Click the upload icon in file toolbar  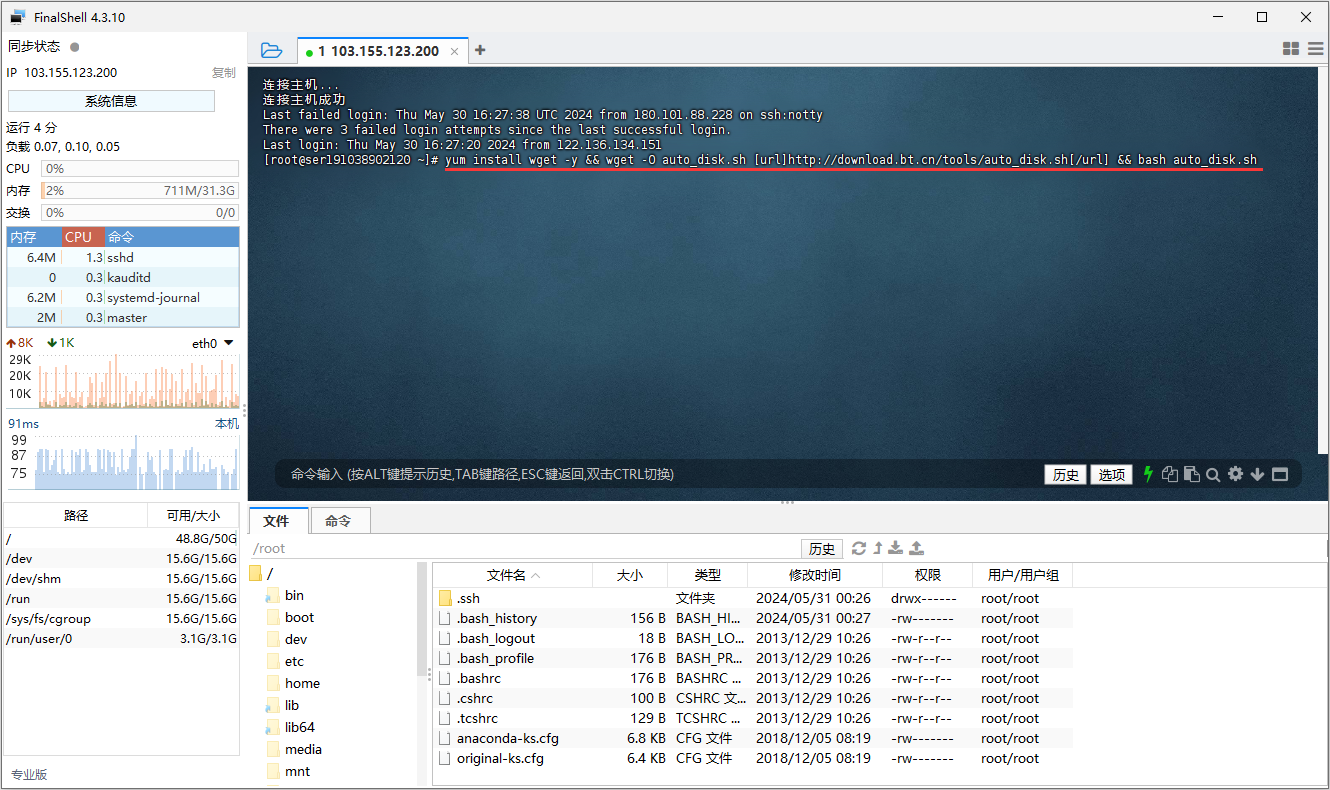917,548
